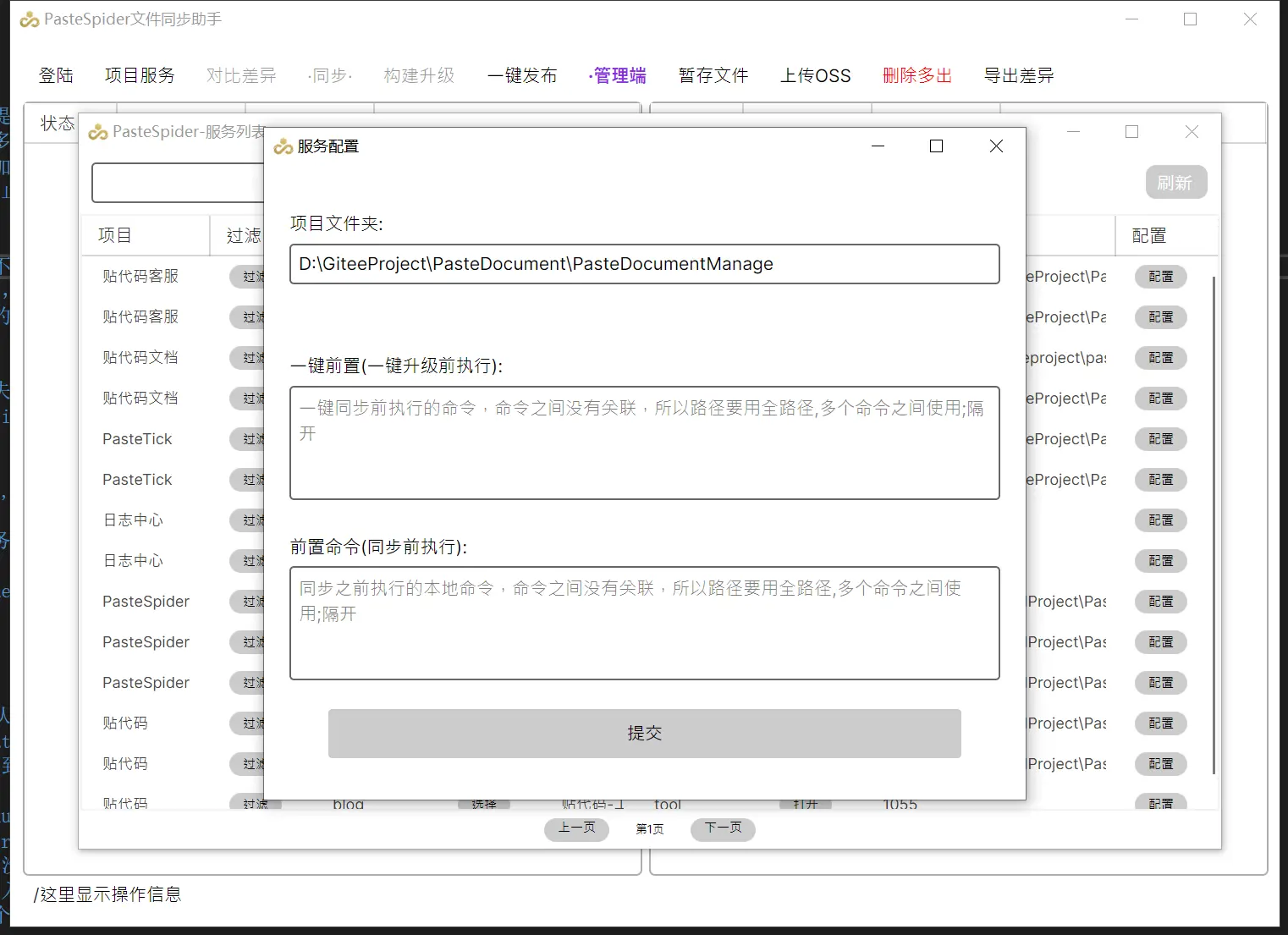Close the 服务配置 dialog
Viewport: 1288px width, 935px height.
tap(996, 146)
